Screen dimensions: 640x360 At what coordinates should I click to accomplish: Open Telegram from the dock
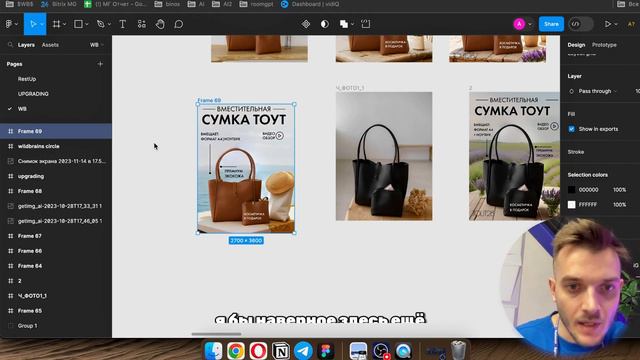tap(303, 351)
